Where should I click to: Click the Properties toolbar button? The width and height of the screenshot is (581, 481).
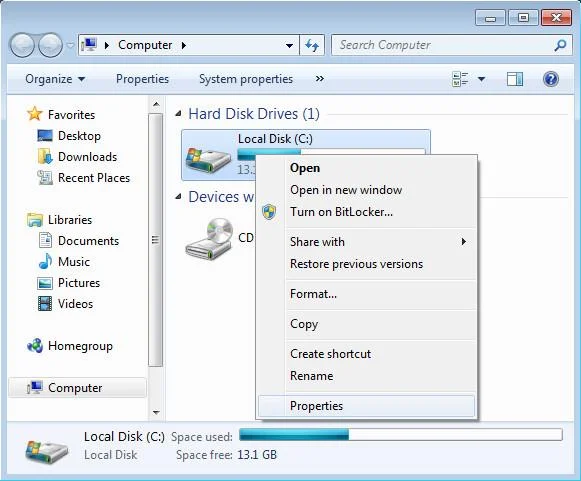(142, 79)
